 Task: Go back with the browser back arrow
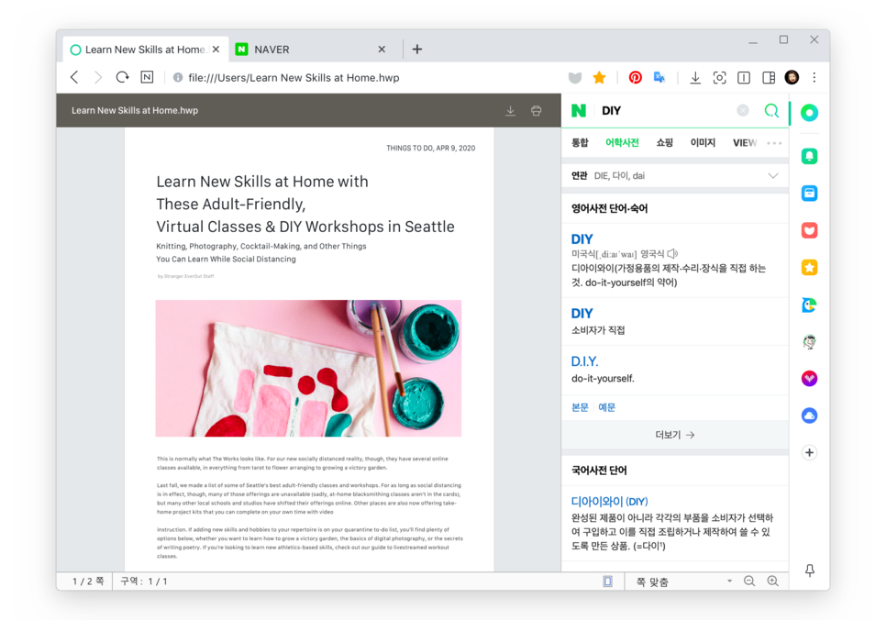[74, 77]
